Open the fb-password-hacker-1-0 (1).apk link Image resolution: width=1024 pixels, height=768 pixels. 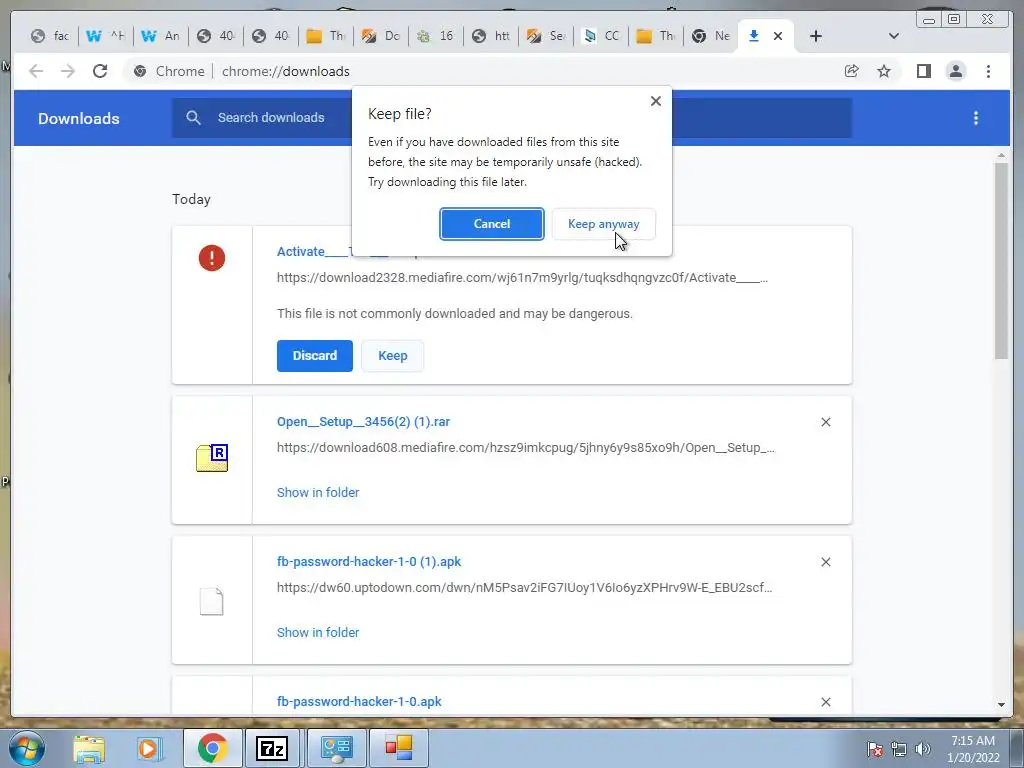369,562
